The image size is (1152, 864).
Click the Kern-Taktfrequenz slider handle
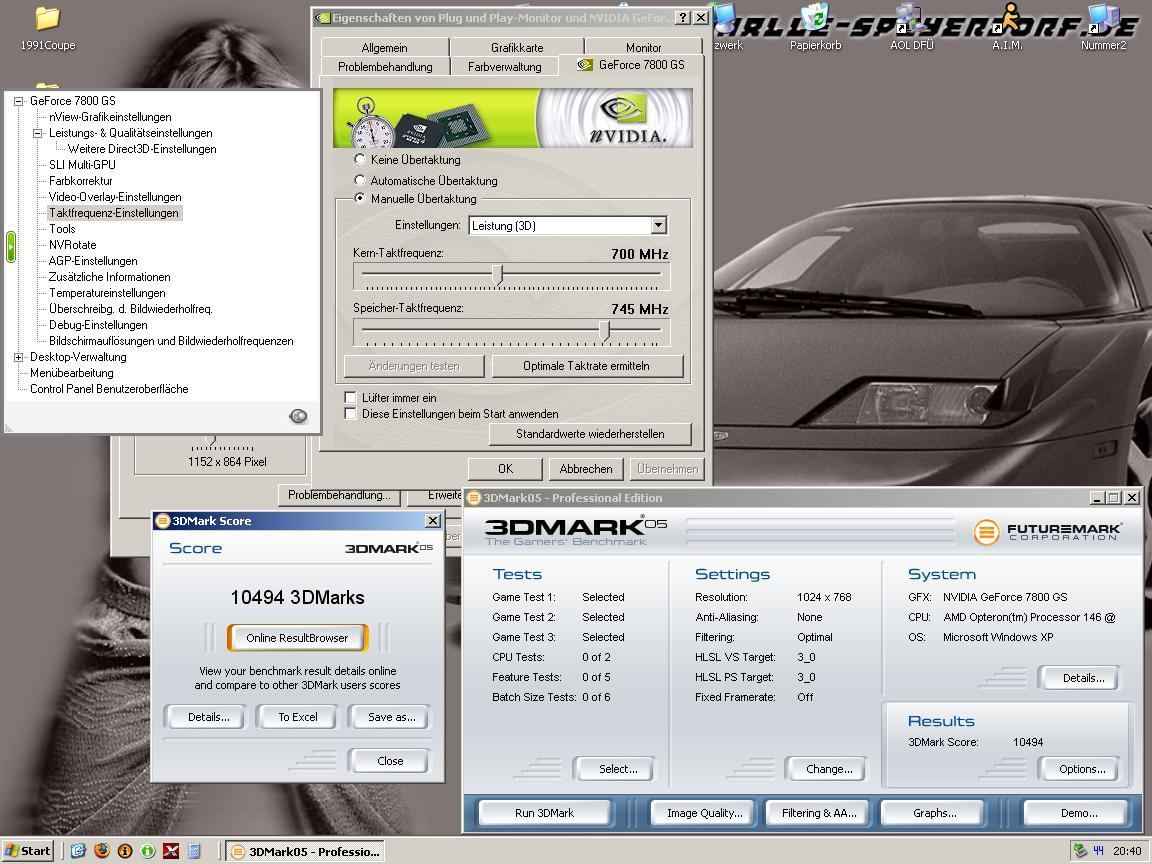pos(498,274)
